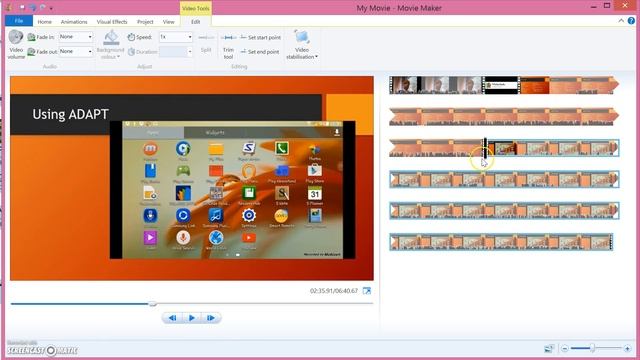This screenshot has width=640, height=360.
Task: Toggle full screen preview icon
Action: coord(367,291)
